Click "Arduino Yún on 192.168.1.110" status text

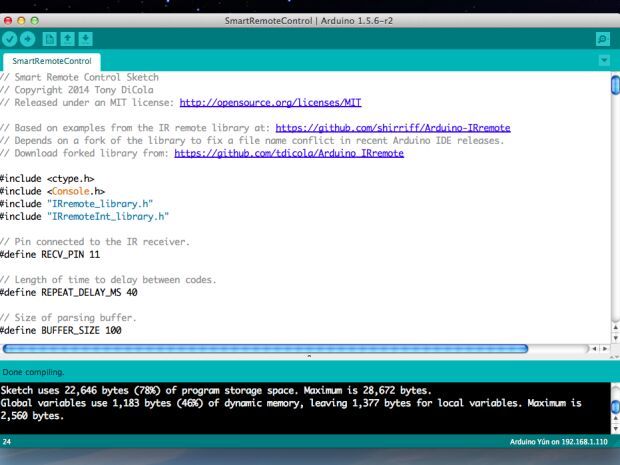(558, 442)
